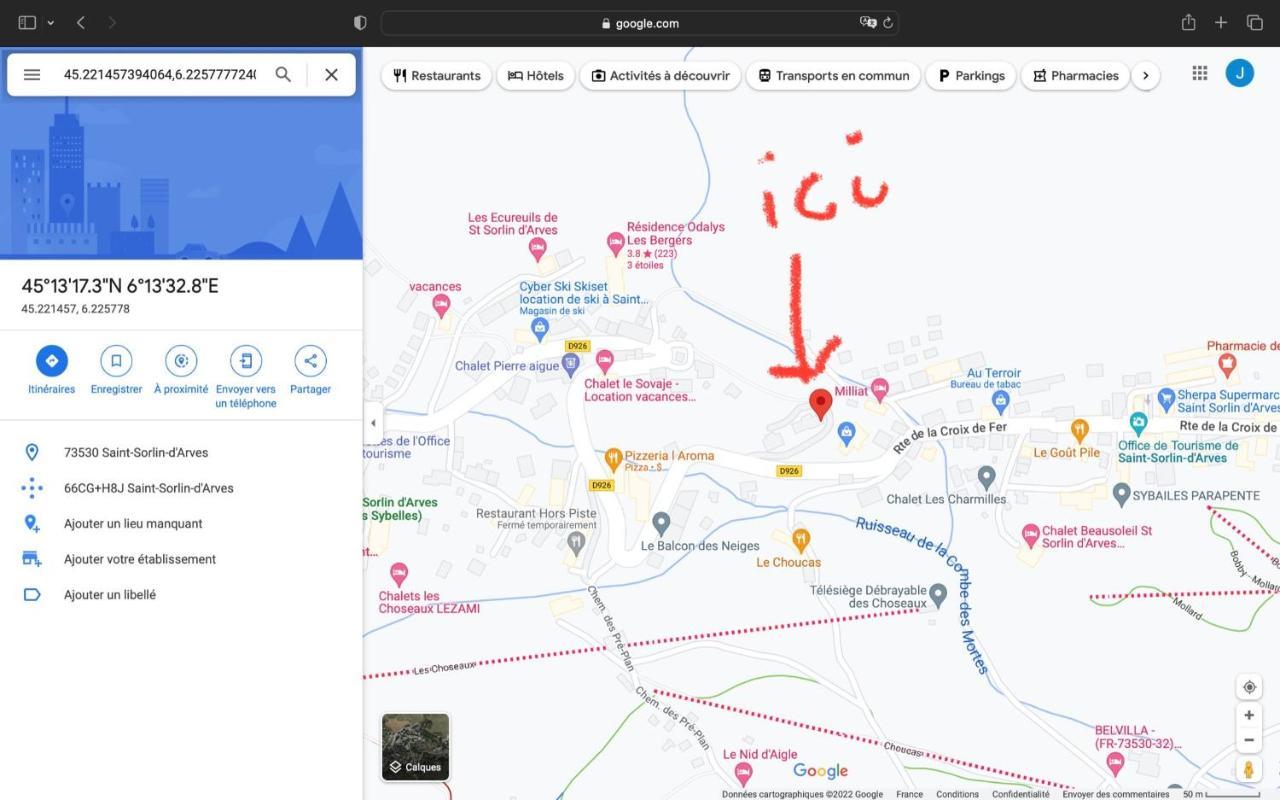Image resolution: width=1280 pixels, height=800 pixels.
Task: Open Conditions link in map footer
Action: [957, 794]
